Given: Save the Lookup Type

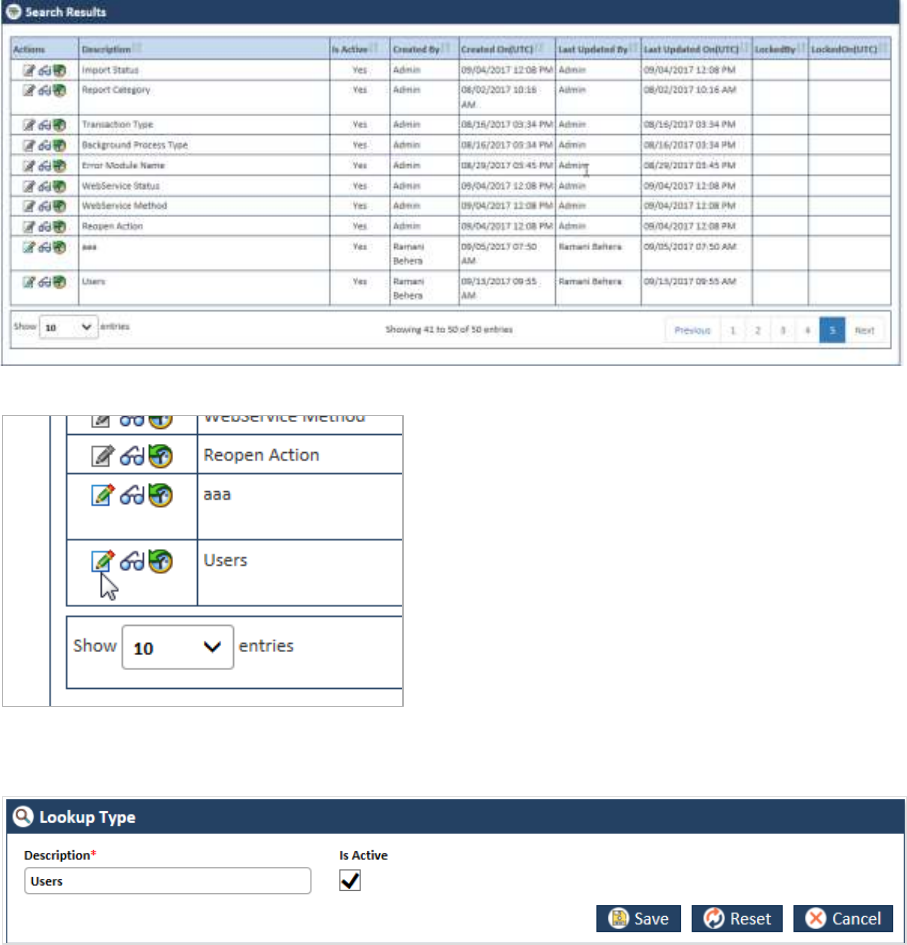Looking at the screenshot, I should click(638, 918).
